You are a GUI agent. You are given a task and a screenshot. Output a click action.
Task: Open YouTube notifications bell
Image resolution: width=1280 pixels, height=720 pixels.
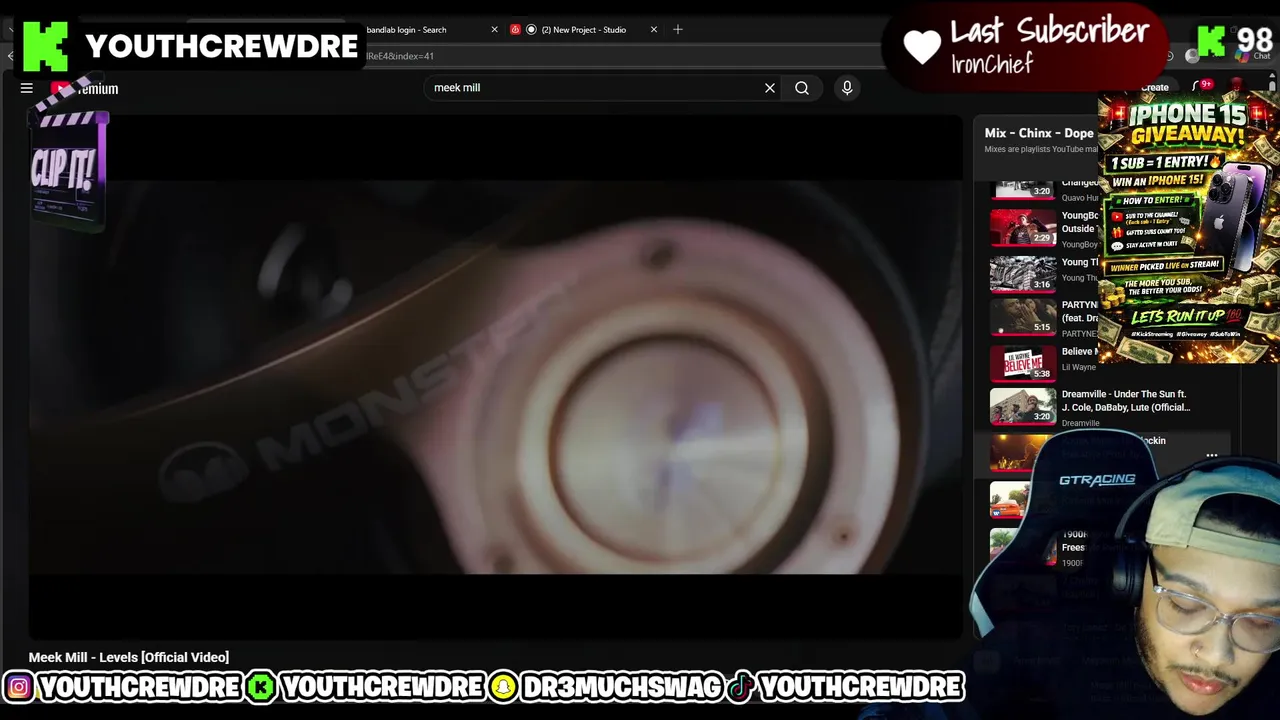[1201, 87]
